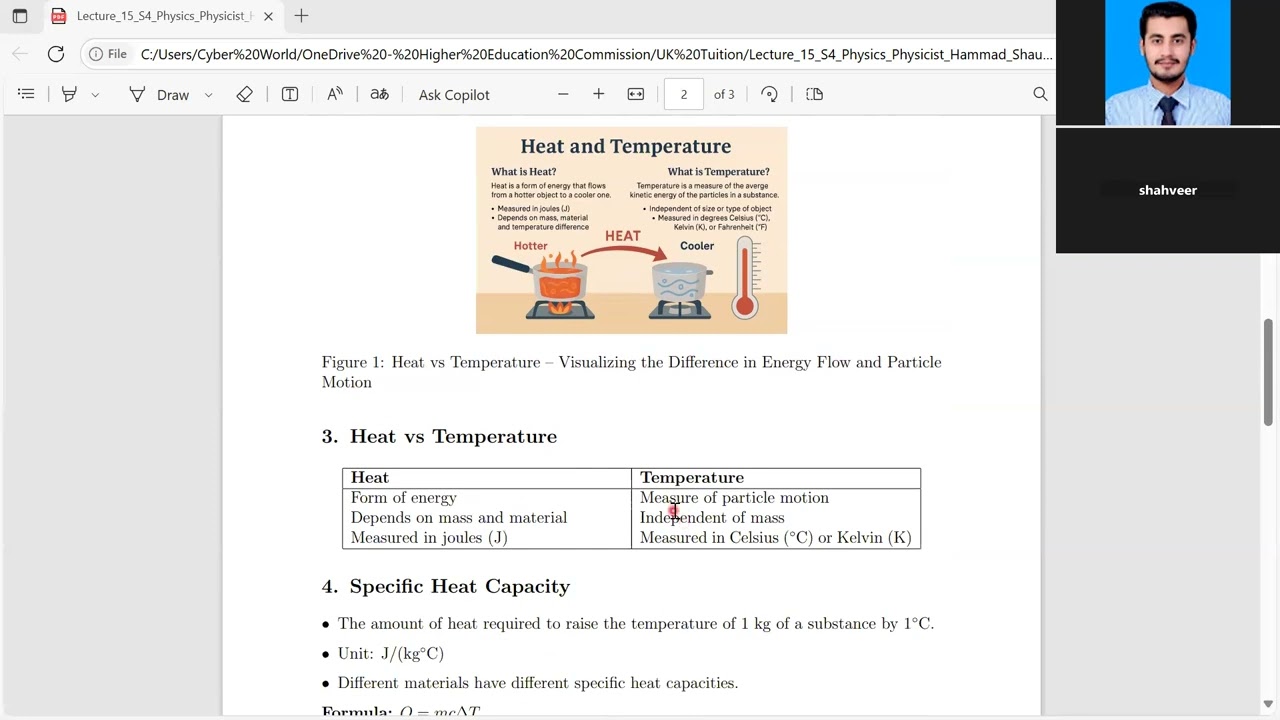This screenshot has height=720, width=1280.
Task: Click the page number field showing 2
Action: click(x=684, y=94)
